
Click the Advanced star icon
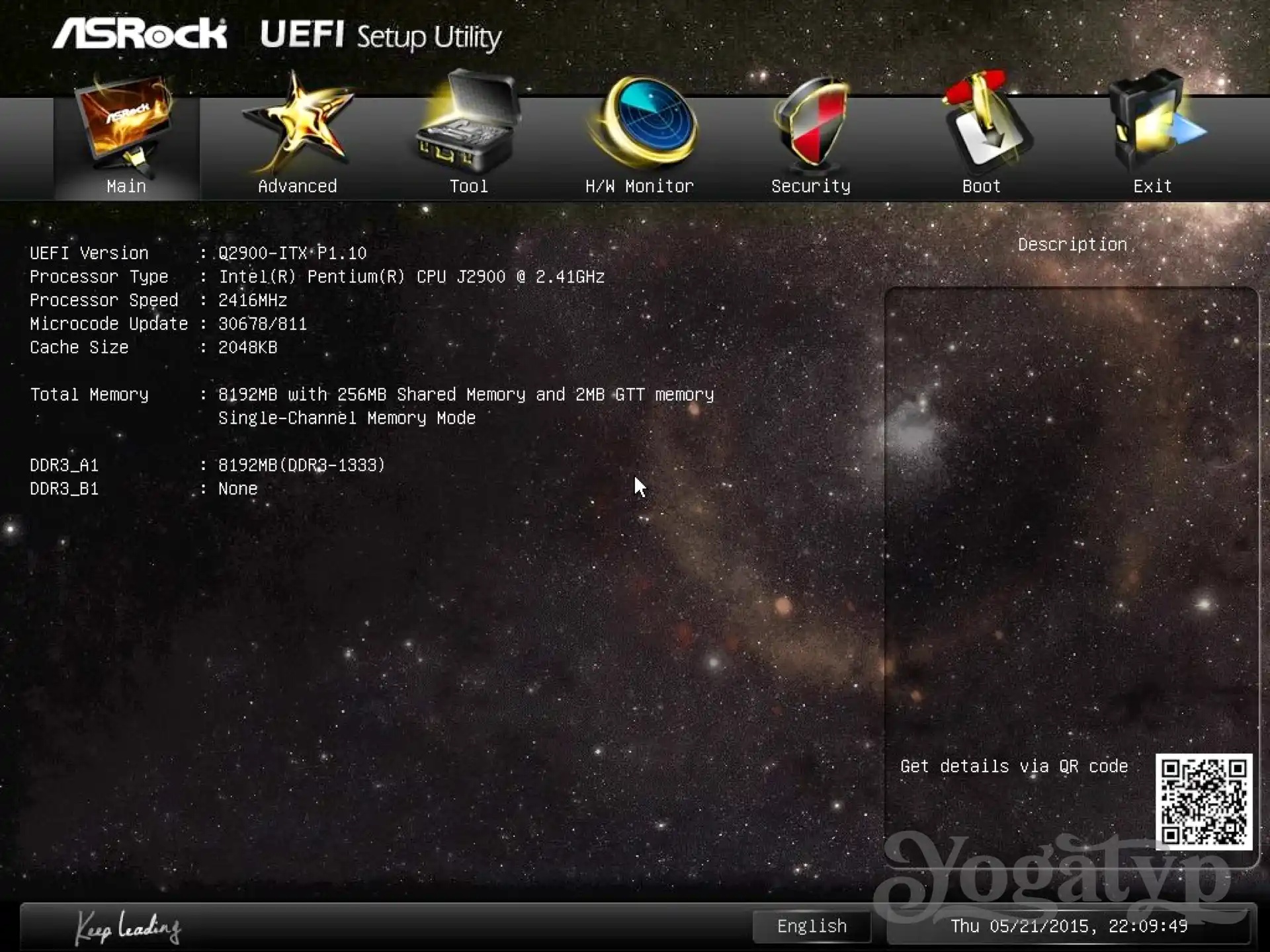(298, 124)
